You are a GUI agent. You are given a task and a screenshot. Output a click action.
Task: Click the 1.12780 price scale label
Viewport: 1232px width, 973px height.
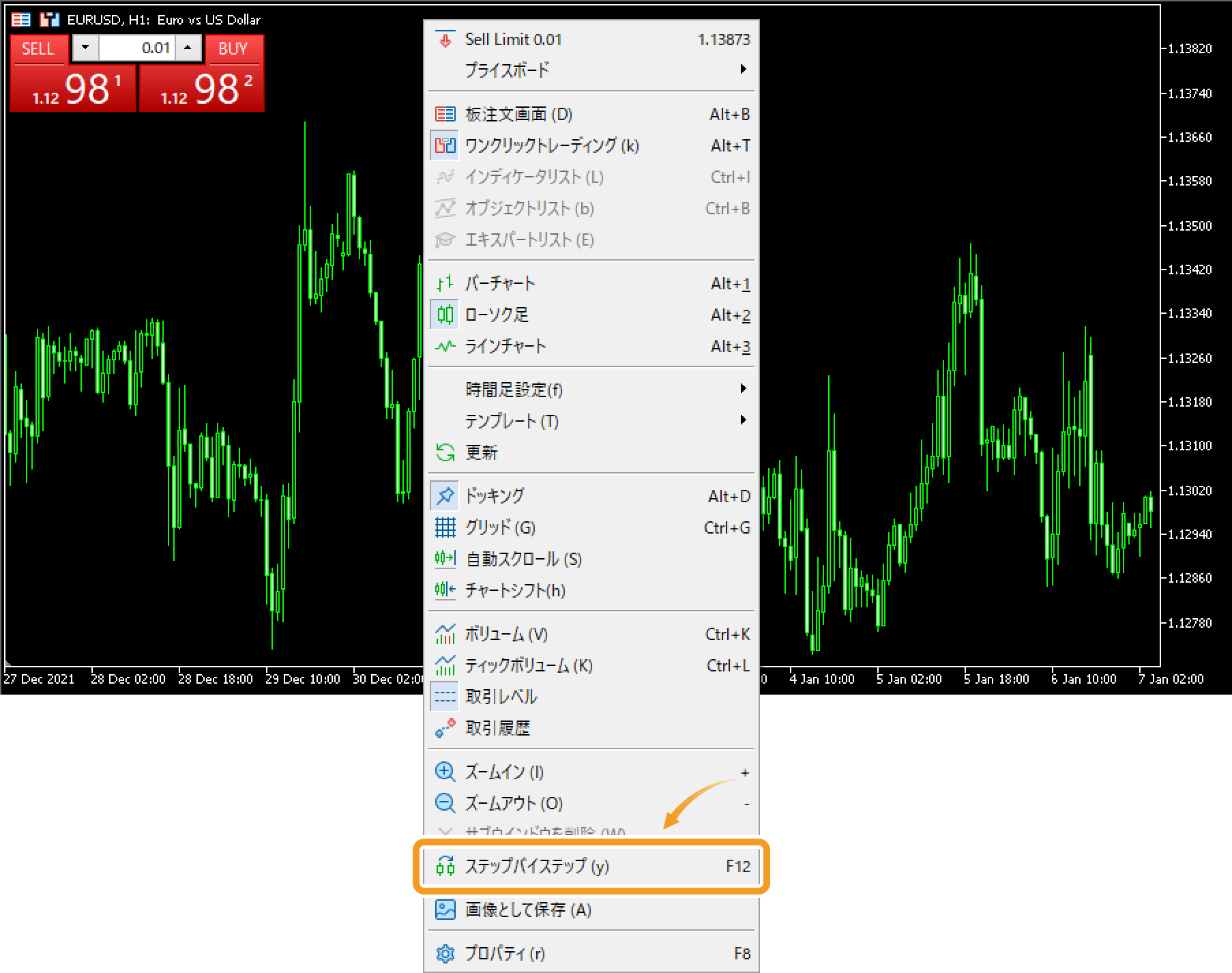1190,623
